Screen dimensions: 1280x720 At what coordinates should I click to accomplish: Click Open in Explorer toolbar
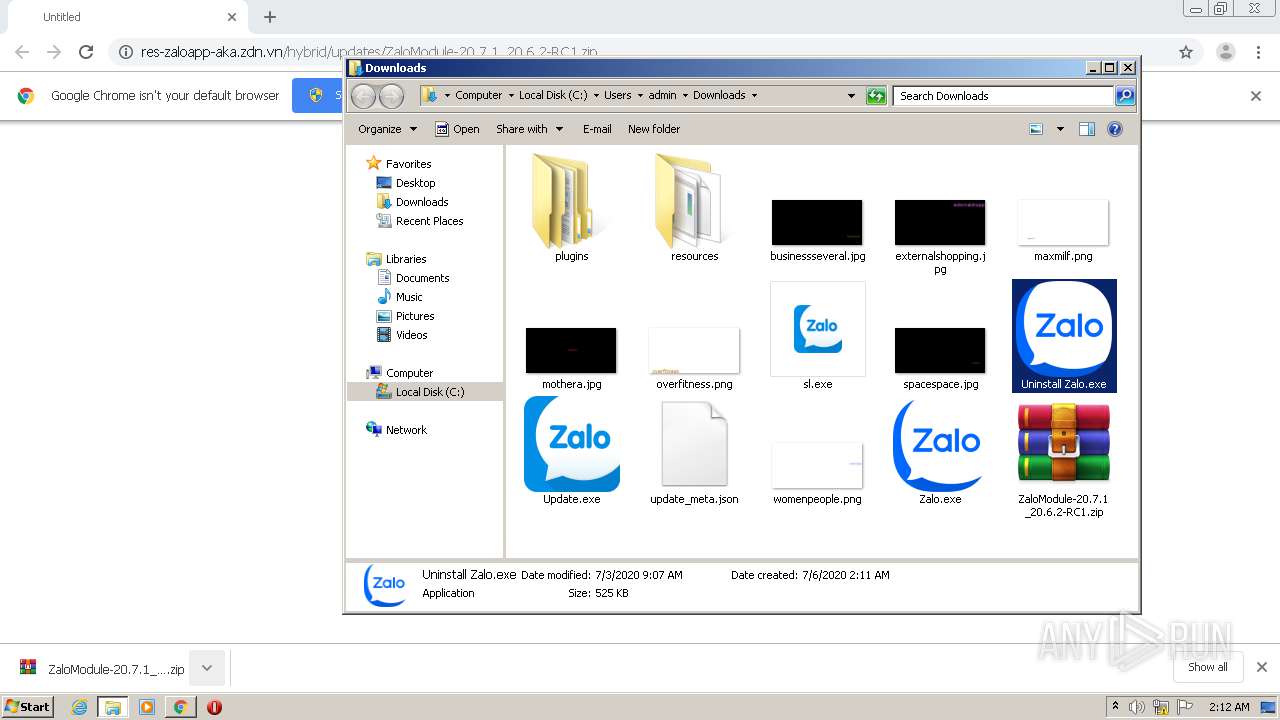pyautogui.click(x=457, y=129)
